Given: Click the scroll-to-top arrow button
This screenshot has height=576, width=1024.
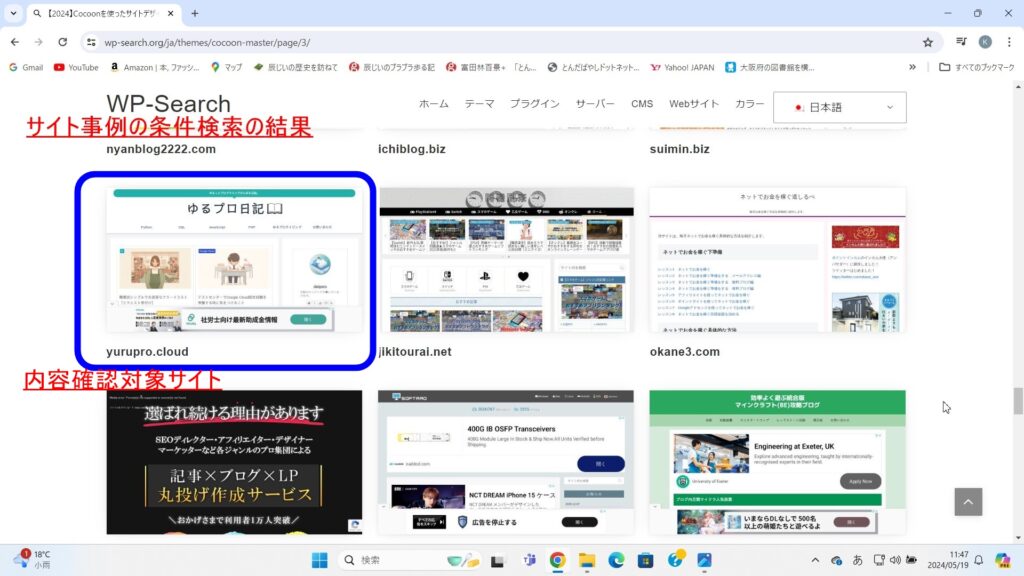Looking at the screenshot, I should pos(967,501).
